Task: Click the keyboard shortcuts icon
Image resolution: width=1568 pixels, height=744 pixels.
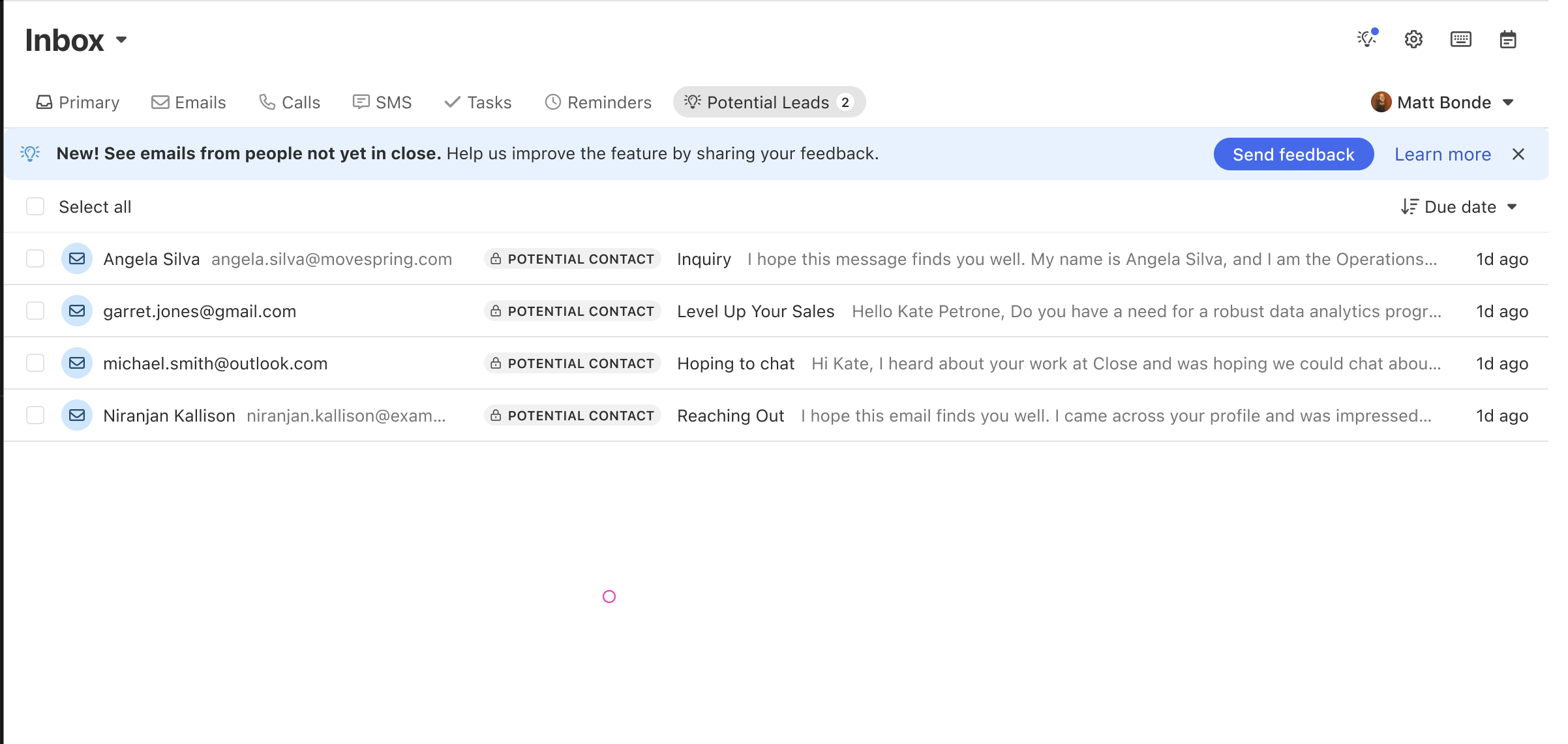Action: coord(1460,39)
